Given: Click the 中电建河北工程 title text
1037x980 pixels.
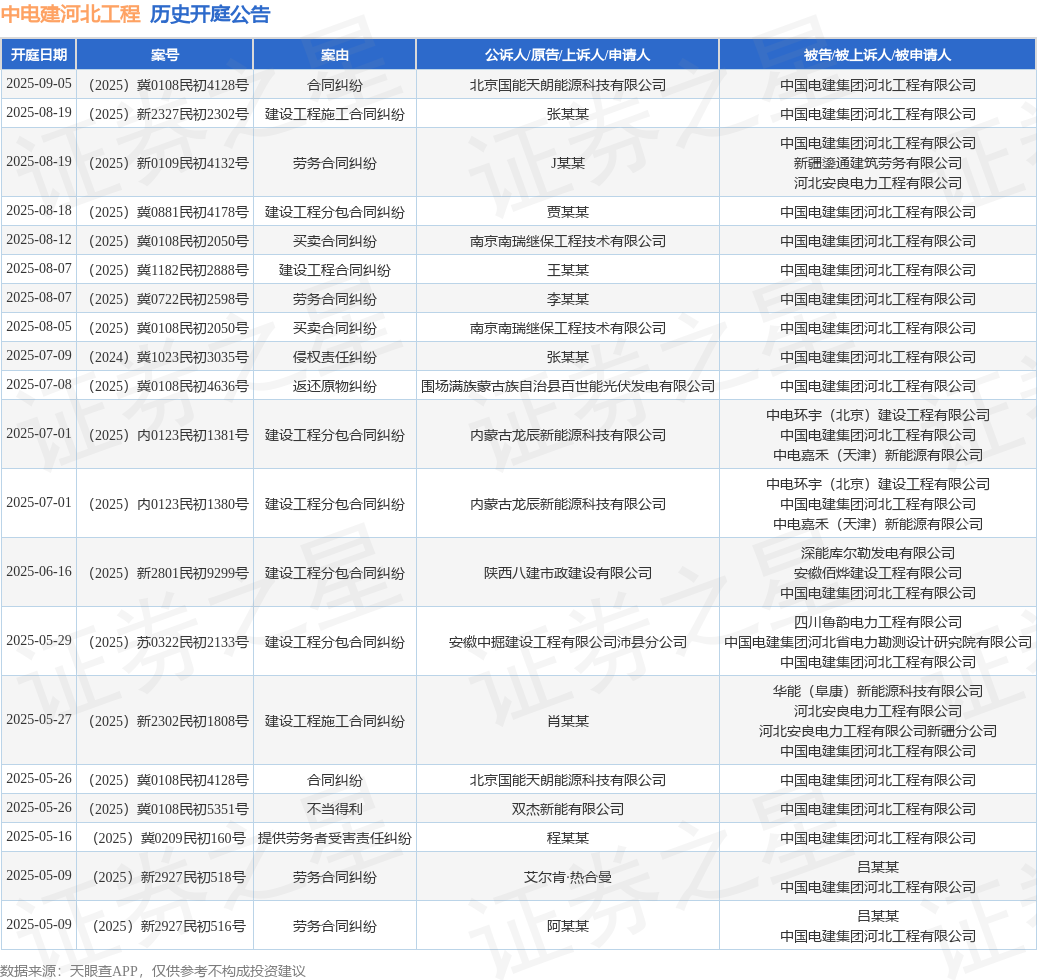Looking at the screenshot, I should point(70,14).
